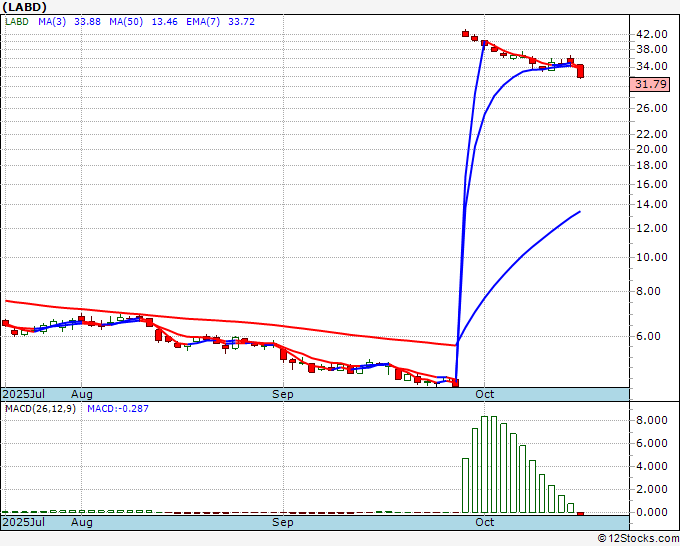Click the Oct marker on MACD panel axis
Viewport: 680px width, 546px height.
[x=485, y=522]
